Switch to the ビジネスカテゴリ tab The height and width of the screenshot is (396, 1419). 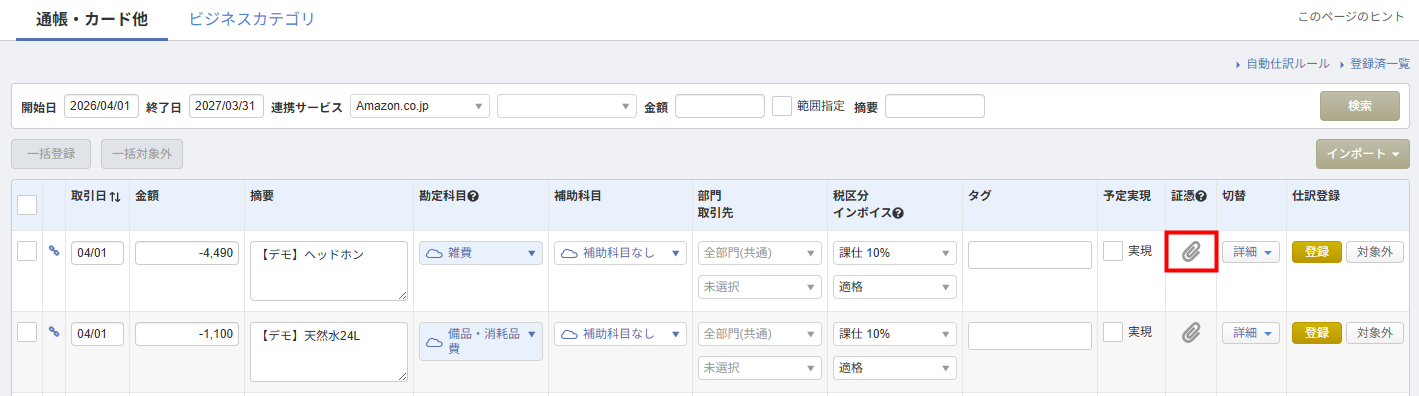(x=251, y=19)
